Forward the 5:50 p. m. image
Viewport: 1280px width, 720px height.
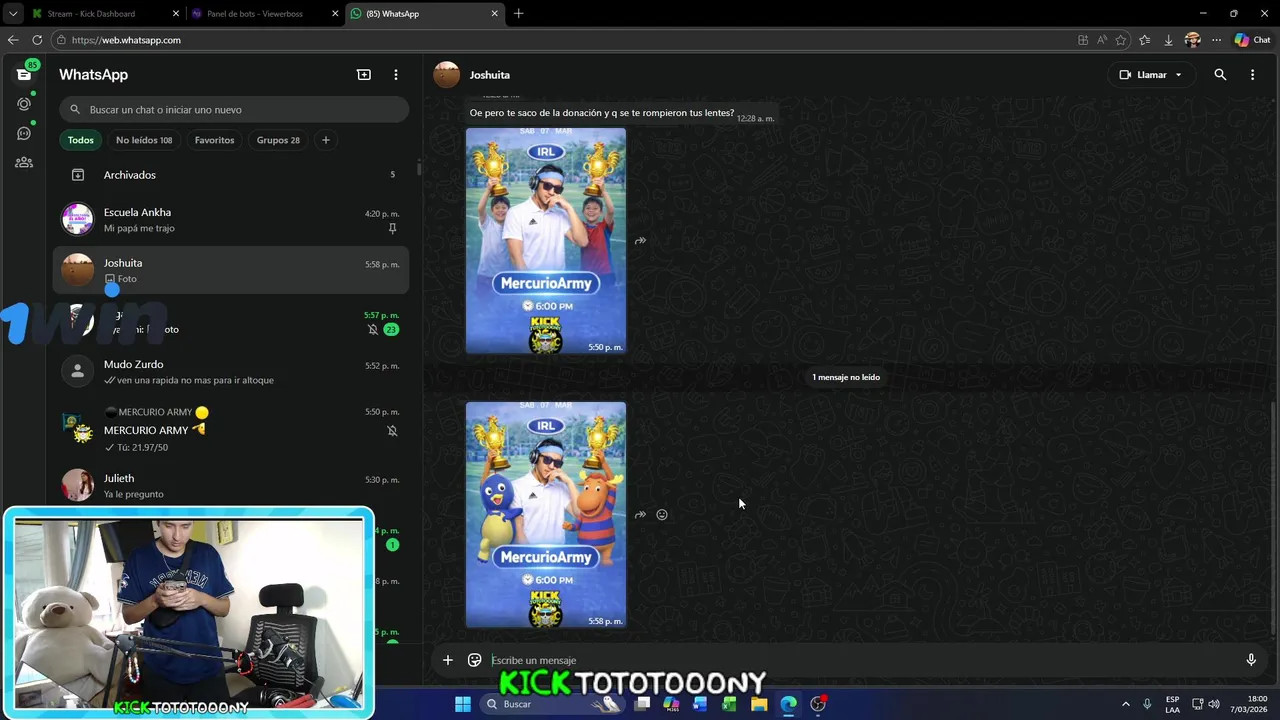pos(640,241)
